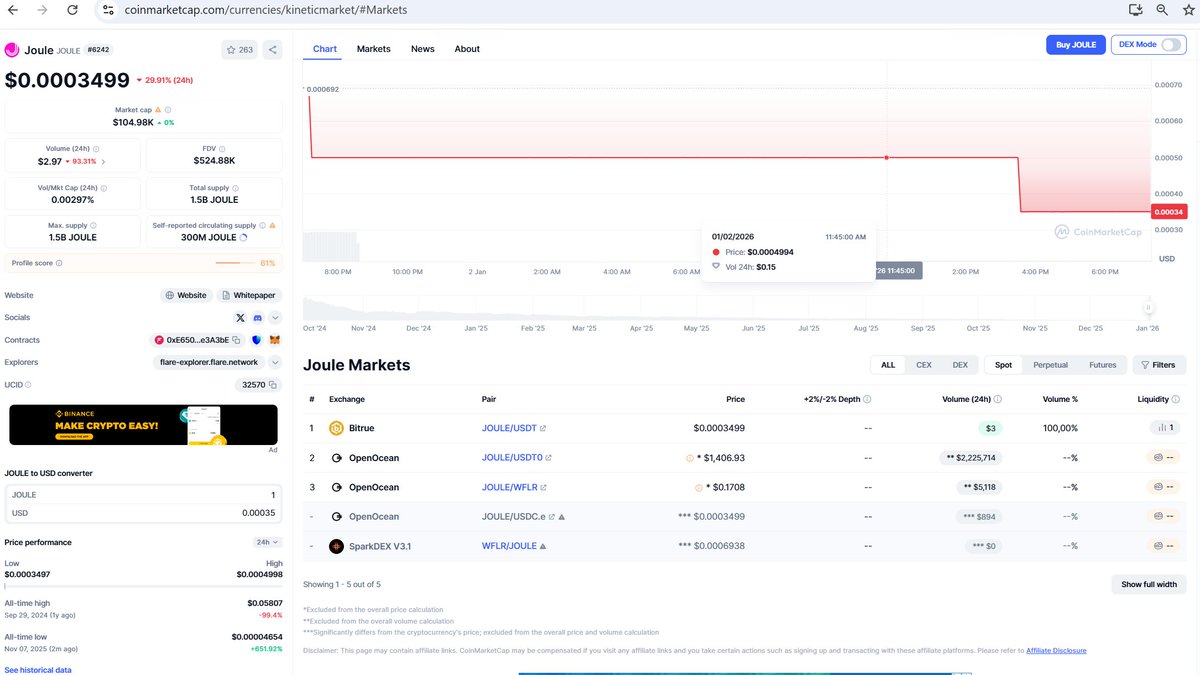1200x675 pixels.
Task: Click the Binance Make Crypto Easy ad banner
Action: click(143, 425)
